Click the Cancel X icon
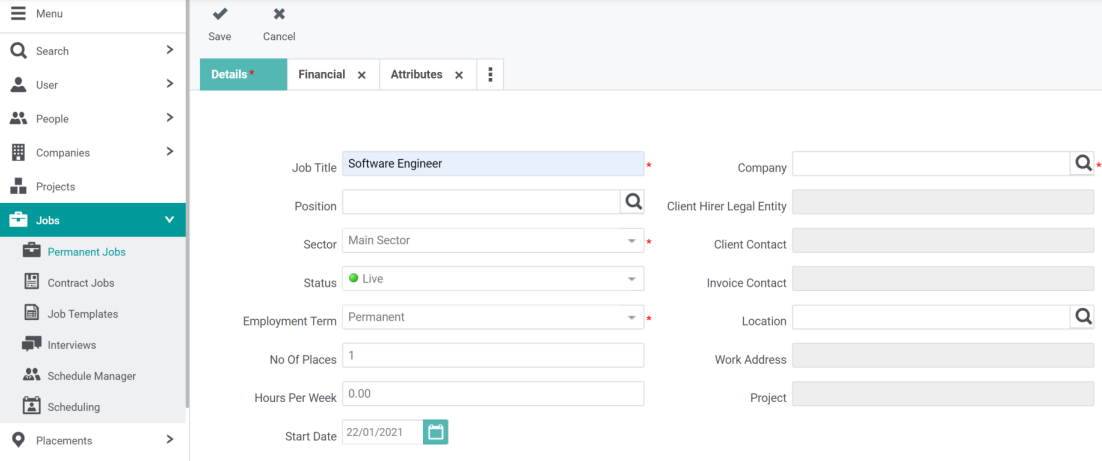This screenshot has width=1102, height=461. click(x=279, y=14)
